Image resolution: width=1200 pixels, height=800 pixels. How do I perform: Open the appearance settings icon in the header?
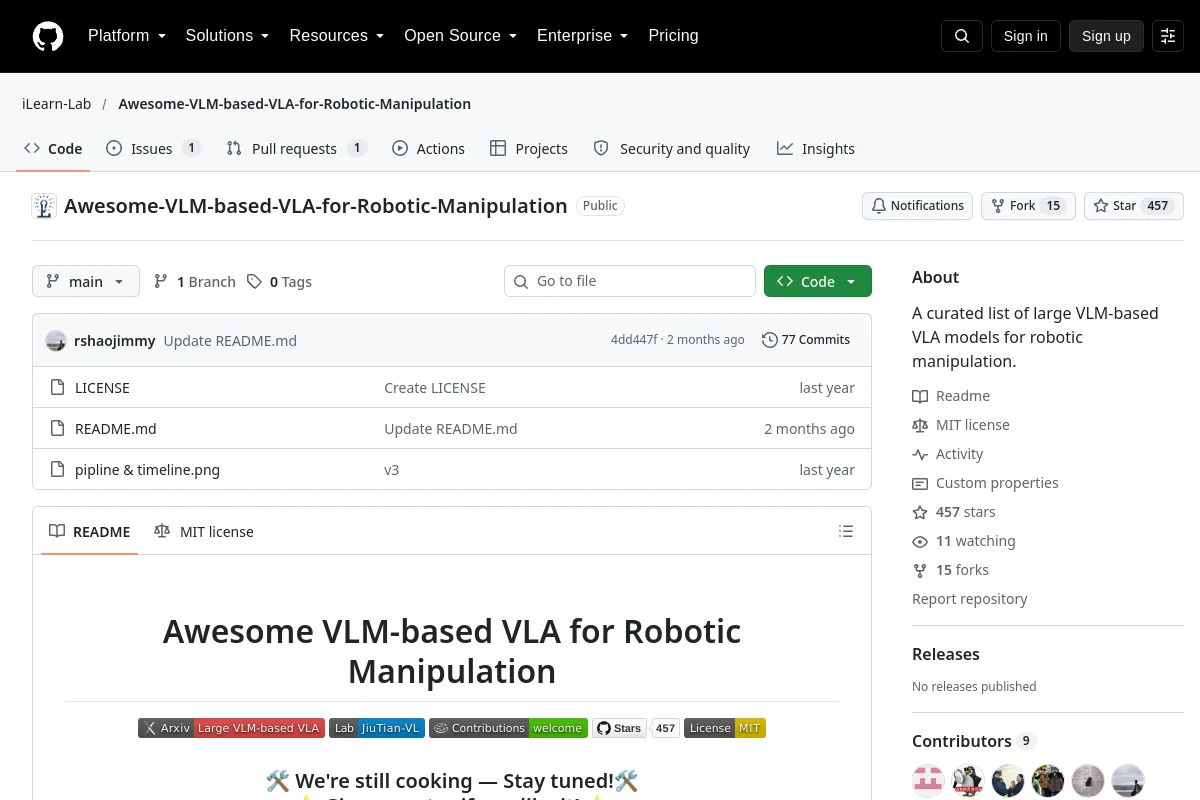(x=1168, y=36)
